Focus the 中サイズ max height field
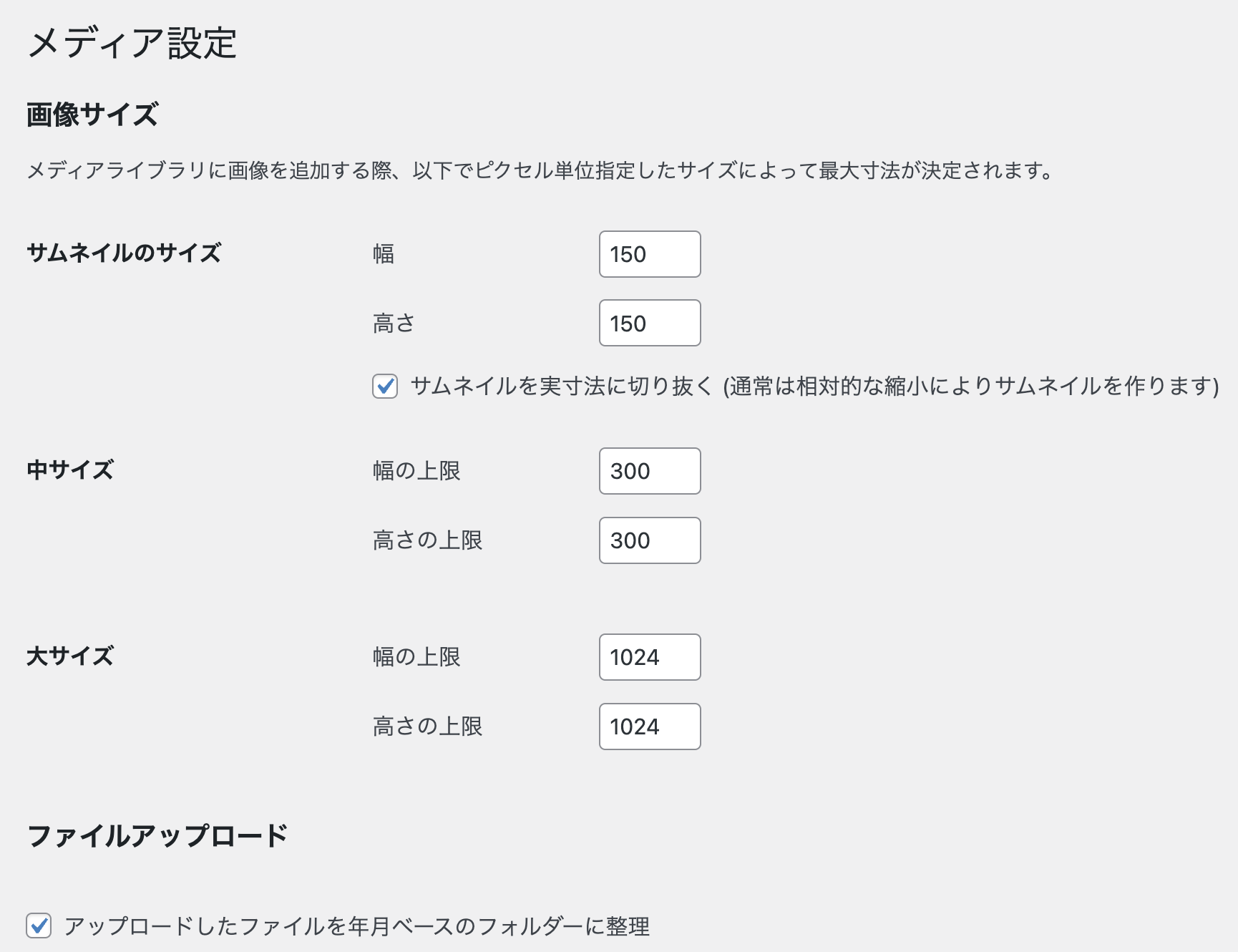 (649, 540)
